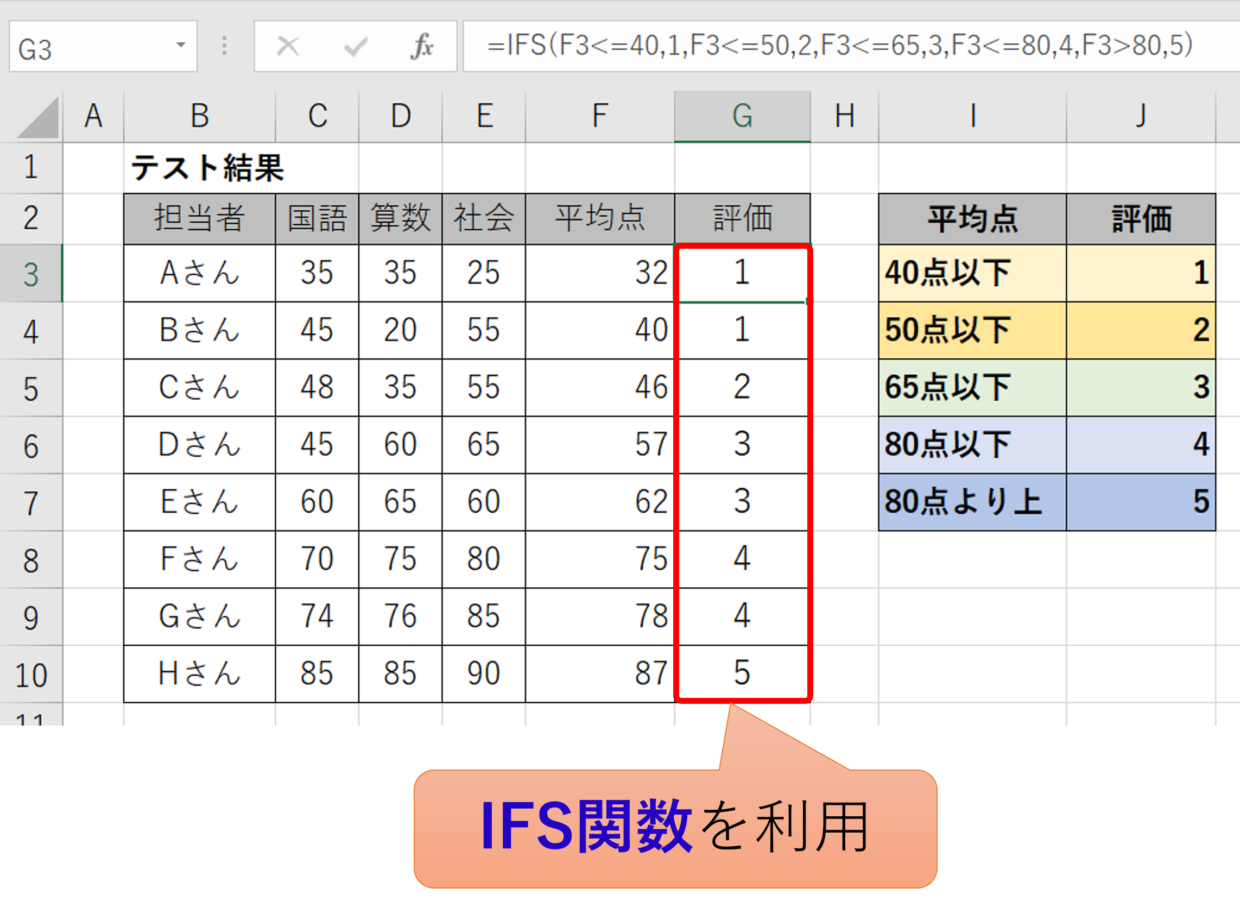Select row 7 header
This screenshot has width=1240, height=901.
pyautogui.click(x=31, y=502)
